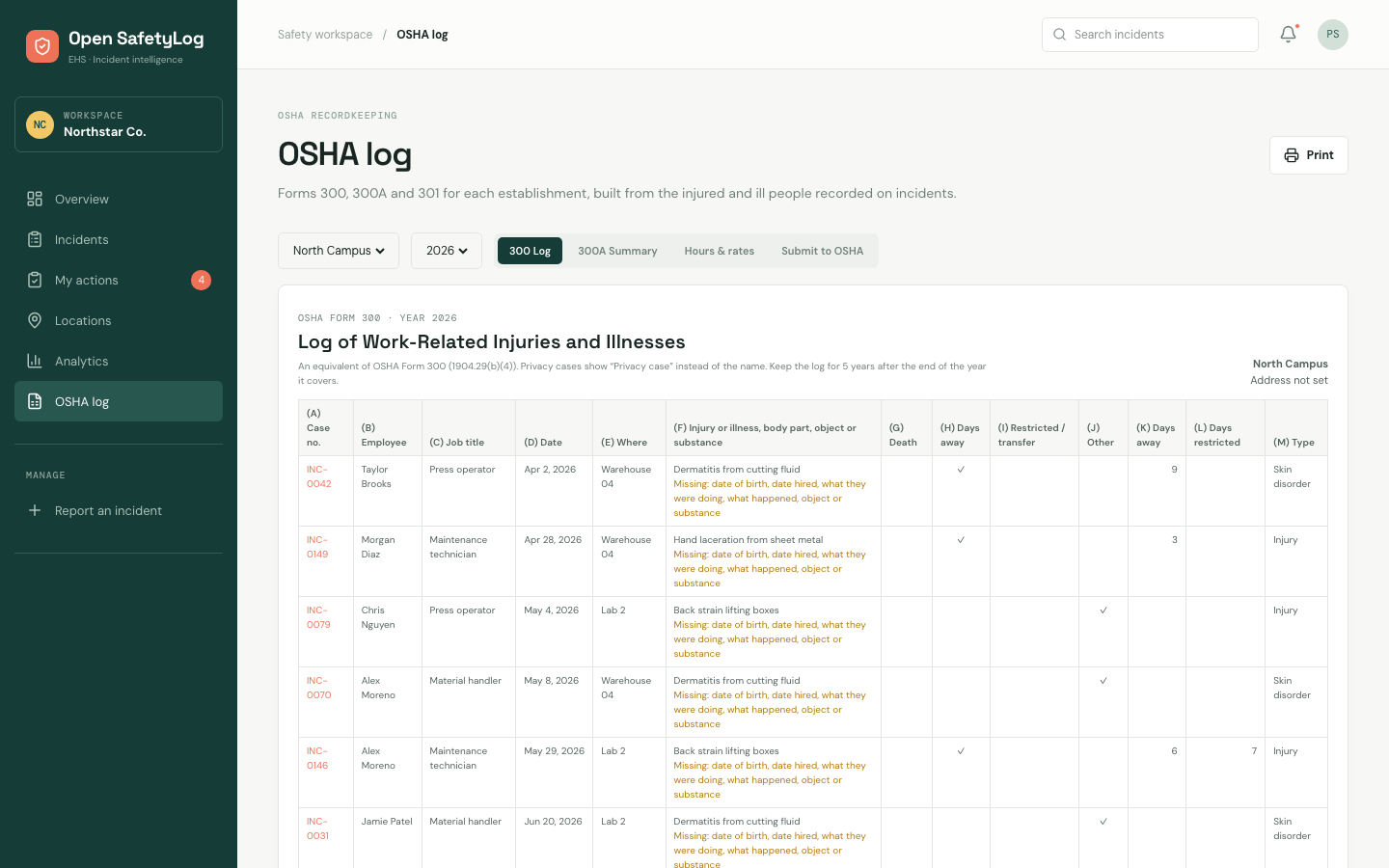This screenshot has width=1389, height=868.
Task: Open case INC-0146
Action: (x=317, y=758)
